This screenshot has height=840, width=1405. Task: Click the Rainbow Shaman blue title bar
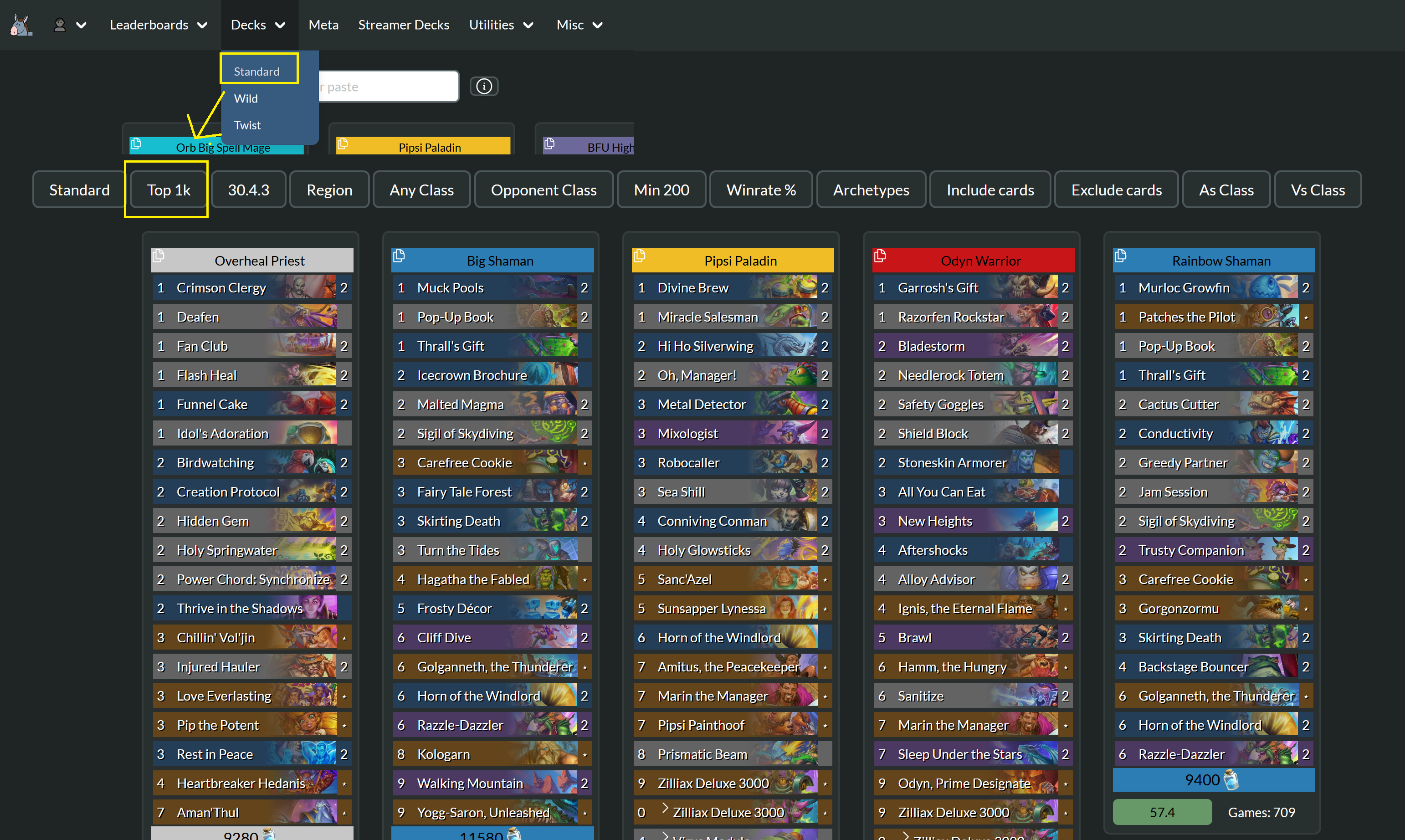click(1214, 261)
